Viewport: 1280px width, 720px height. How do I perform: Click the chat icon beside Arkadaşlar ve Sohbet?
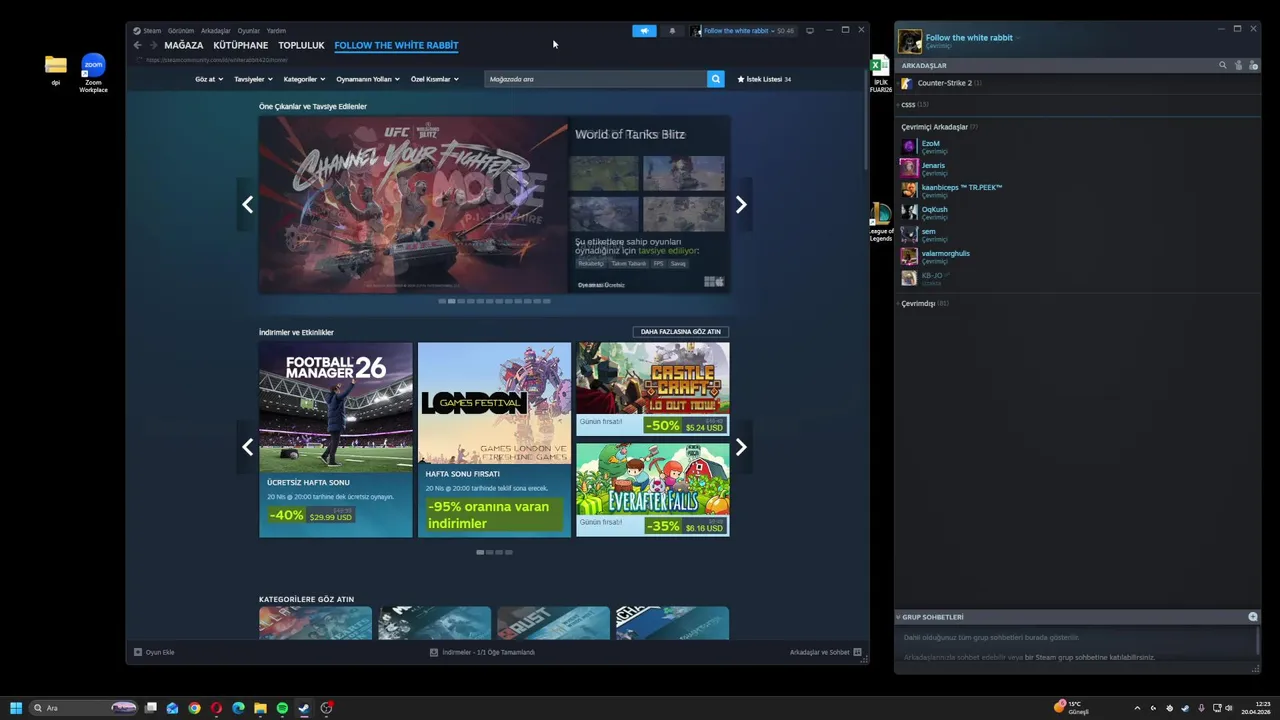[857, 652]
